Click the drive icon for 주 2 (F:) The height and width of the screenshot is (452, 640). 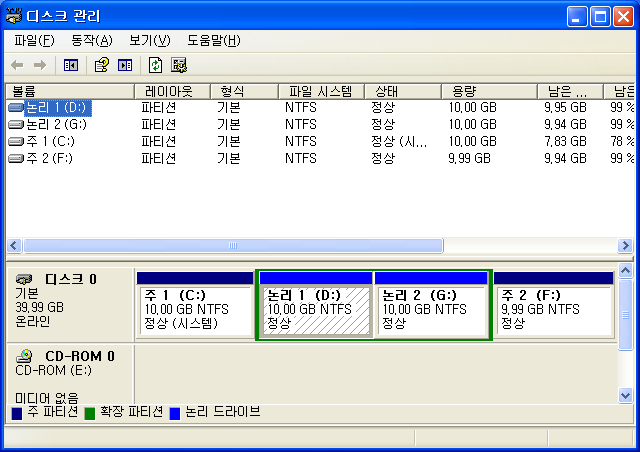(x=16, y=158)
